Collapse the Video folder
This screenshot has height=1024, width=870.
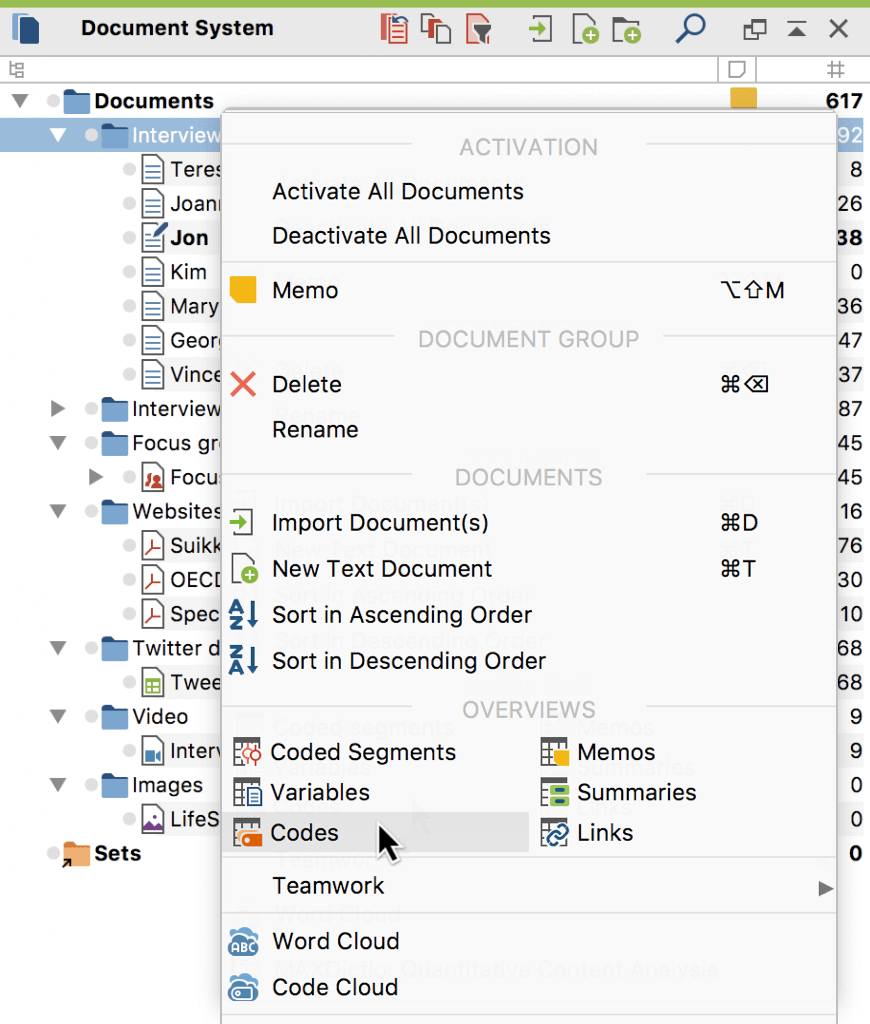[58, 716]
